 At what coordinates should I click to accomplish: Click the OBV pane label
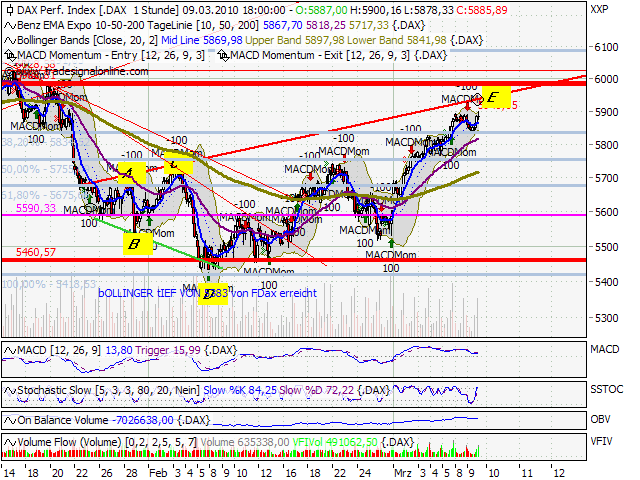coord(600,419)
